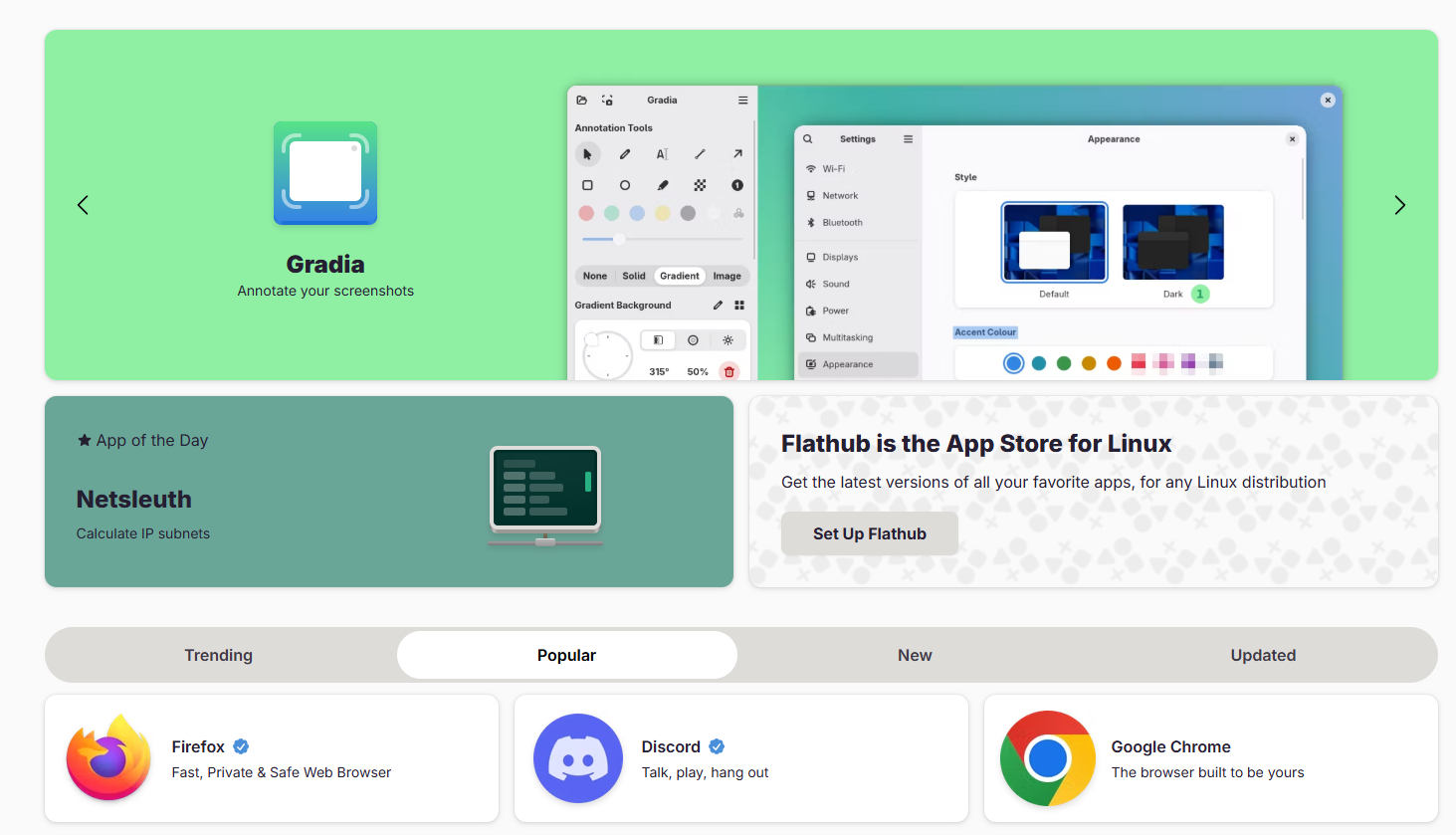This screenshot has height=835, width=1456.
Task: Show the previous carousel slide
Action: tap(83, 205)
